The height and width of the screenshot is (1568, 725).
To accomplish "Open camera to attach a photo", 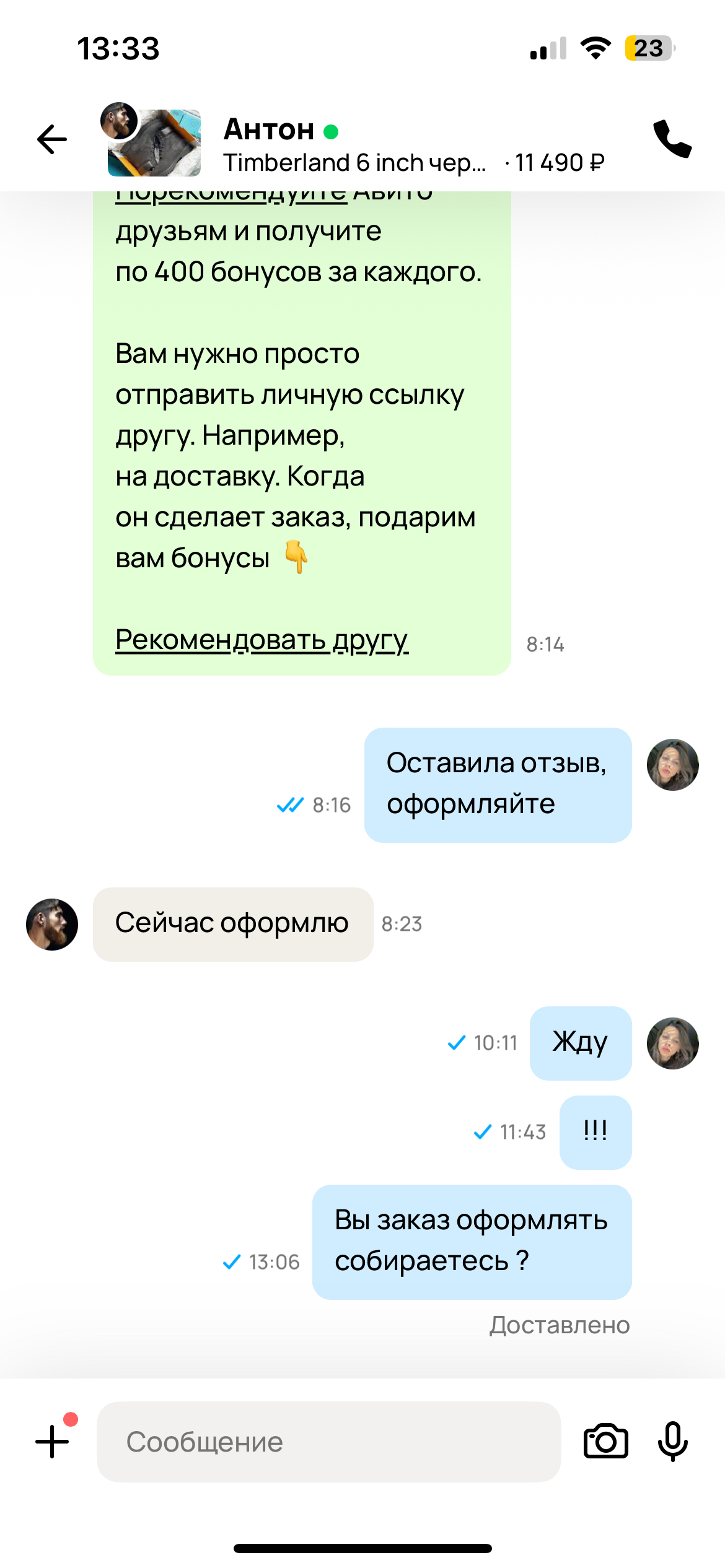I will (605, 1441).
